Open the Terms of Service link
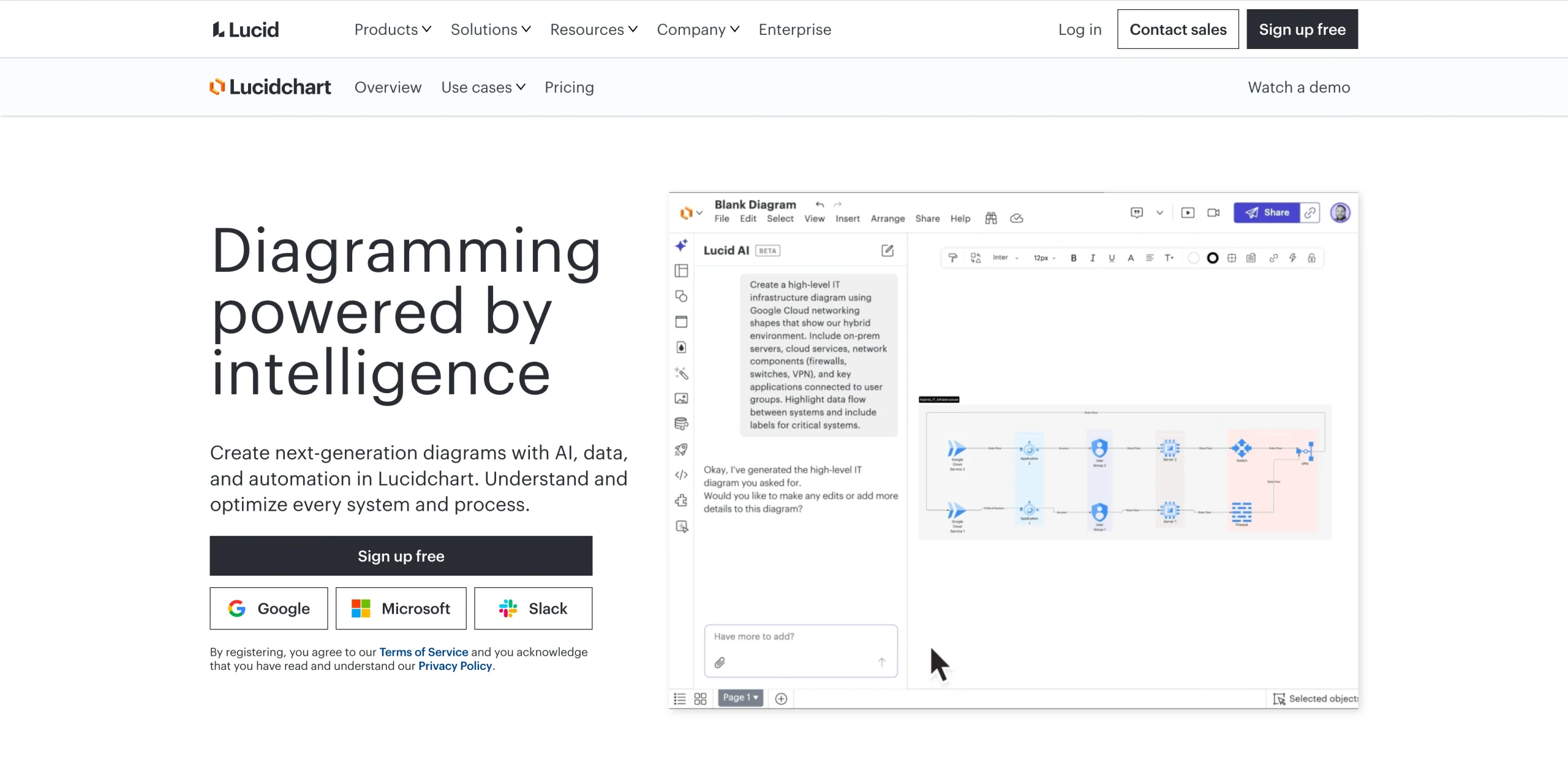This screenshot has width=1568, height=774. click(423, 652)
